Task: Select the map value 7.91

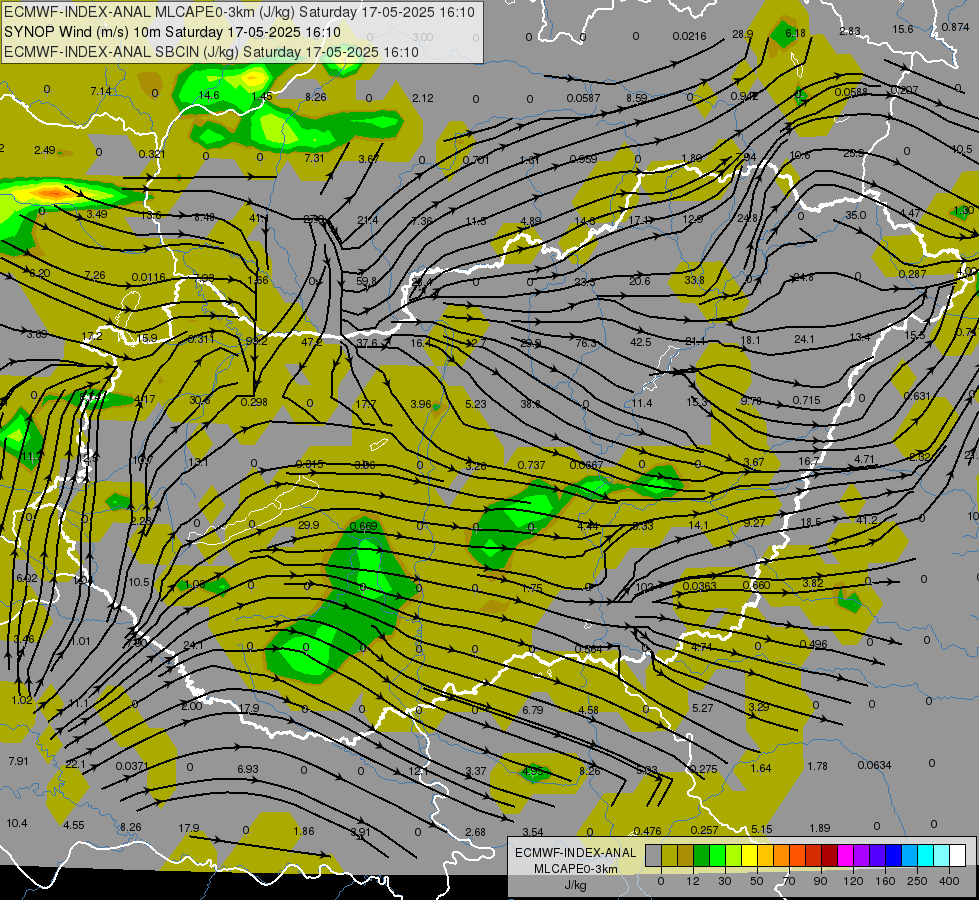Action: pos(18,761)
